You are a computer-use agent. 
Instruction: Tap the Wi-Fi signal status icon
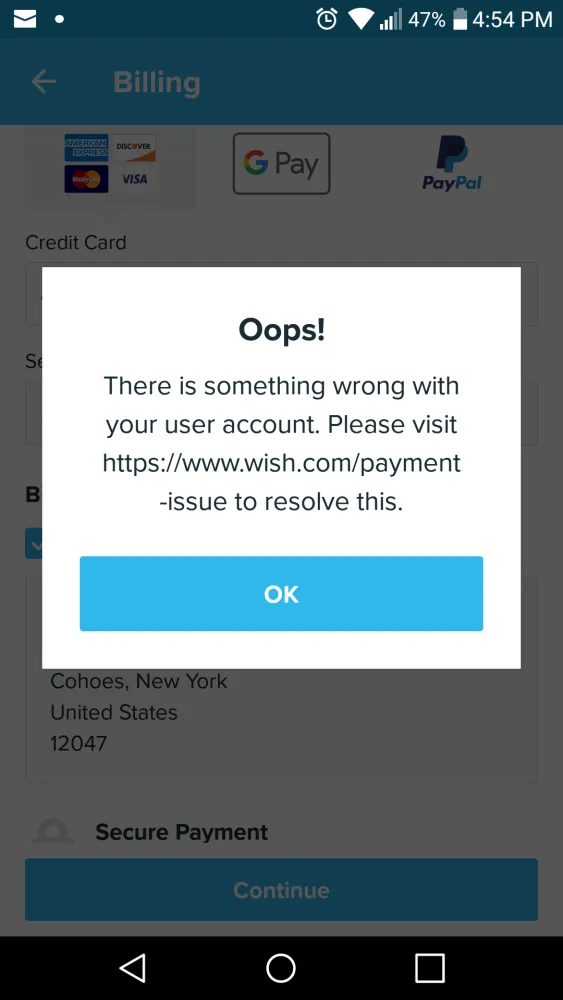[x=361, y=20]
